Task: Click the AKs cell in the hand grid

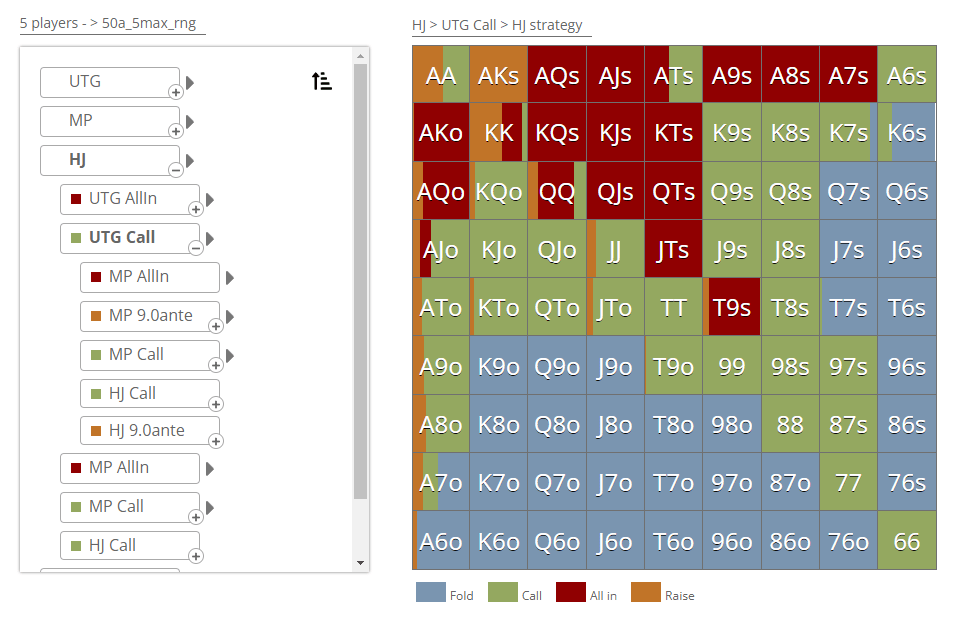Action: (499, 75)
